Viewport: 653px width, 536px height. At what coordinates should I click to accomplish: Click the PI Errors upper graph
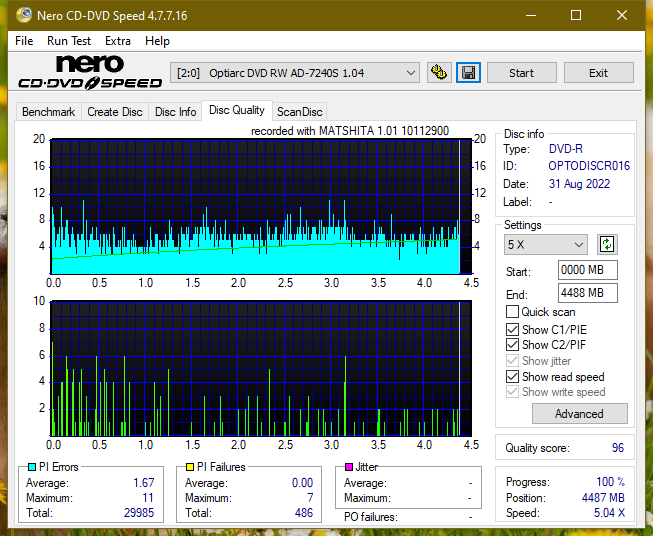261,207
